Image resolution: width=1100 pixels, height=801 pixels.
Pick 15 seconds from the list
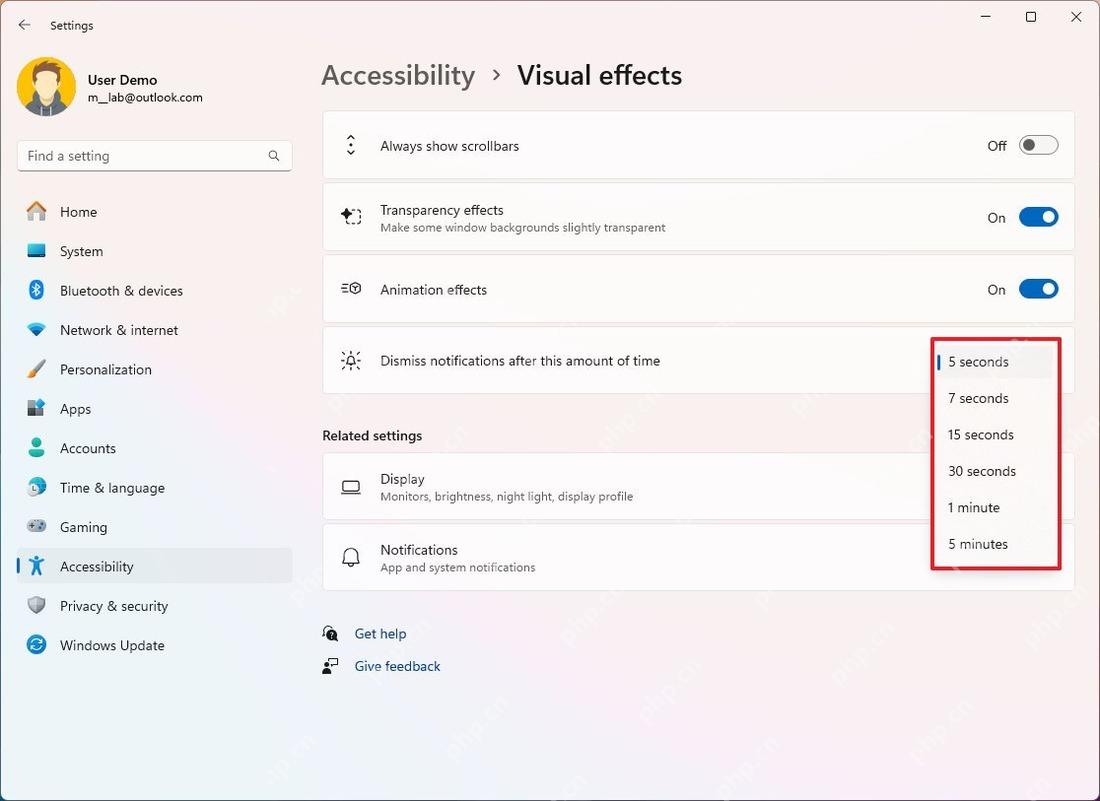995,435
